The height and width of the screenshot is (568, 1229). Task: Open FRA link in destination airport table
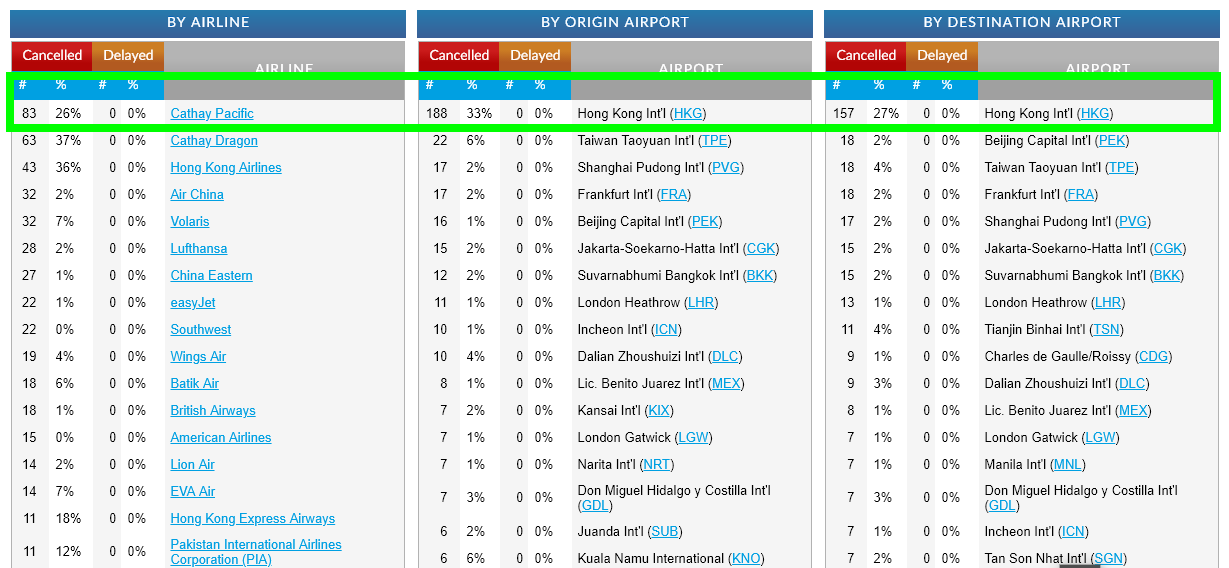(1080, 195)
